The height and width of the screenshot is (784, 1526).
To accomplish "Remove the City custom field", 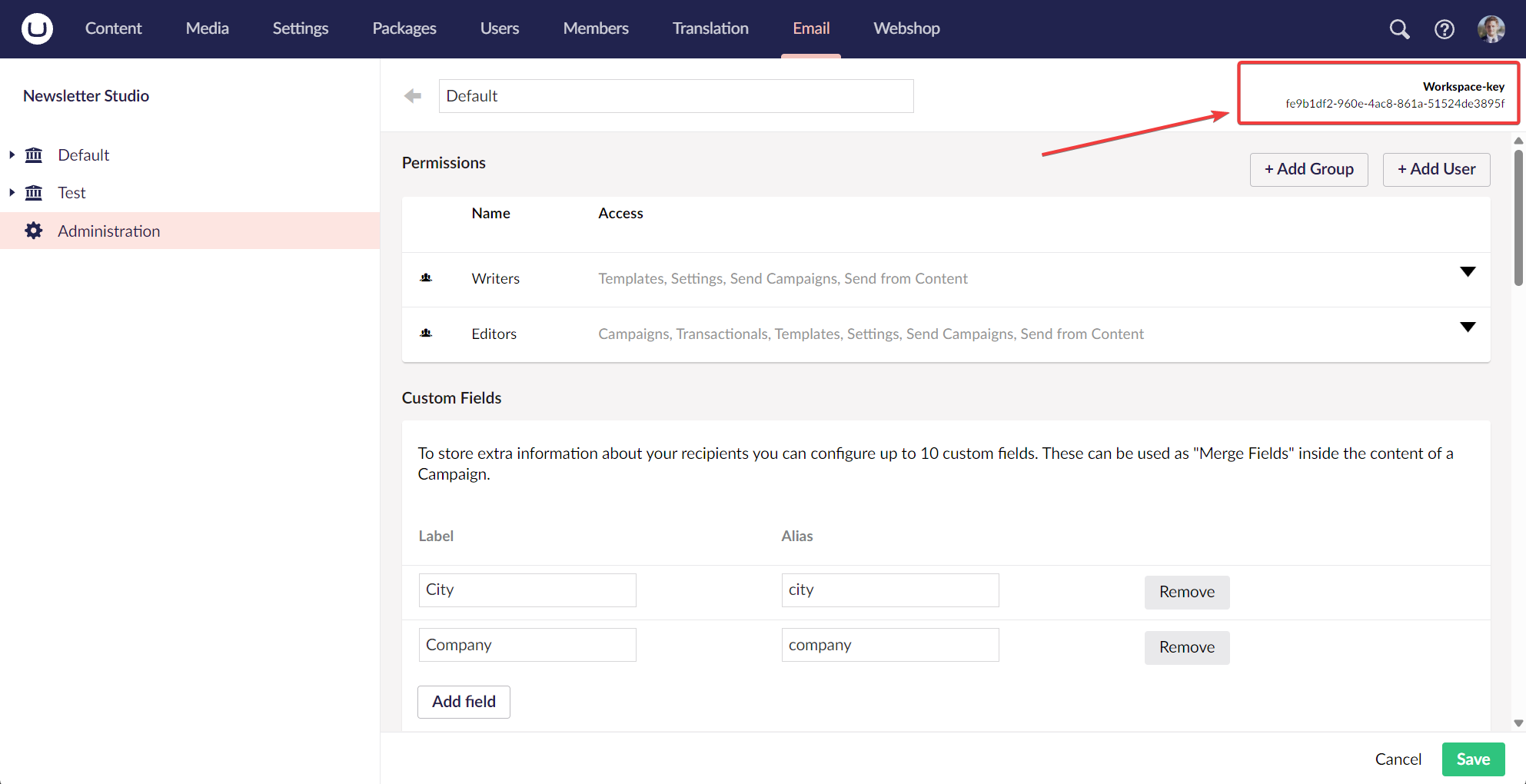I will click(x=1186, y=592).
